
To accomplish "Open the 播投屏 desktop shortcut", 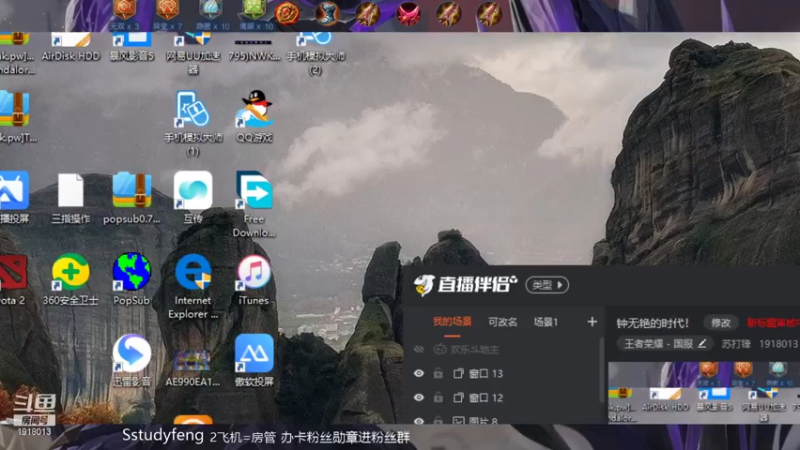I will (x=14, y=198).
